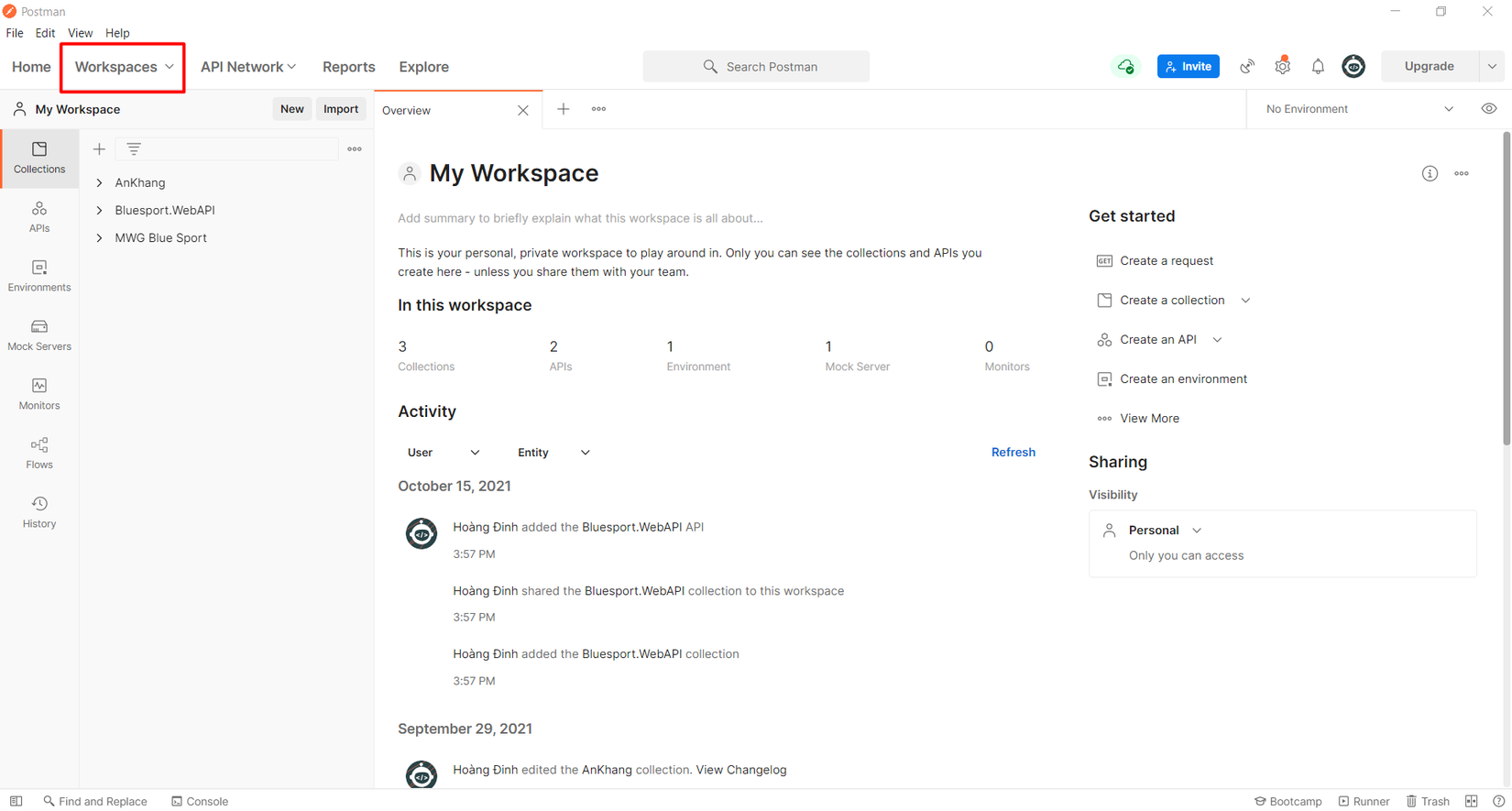Image resolution: width=1512 pixels, height=811 pixels.
Task: Open the Workspaces dropdown
Action: [124, 67]
